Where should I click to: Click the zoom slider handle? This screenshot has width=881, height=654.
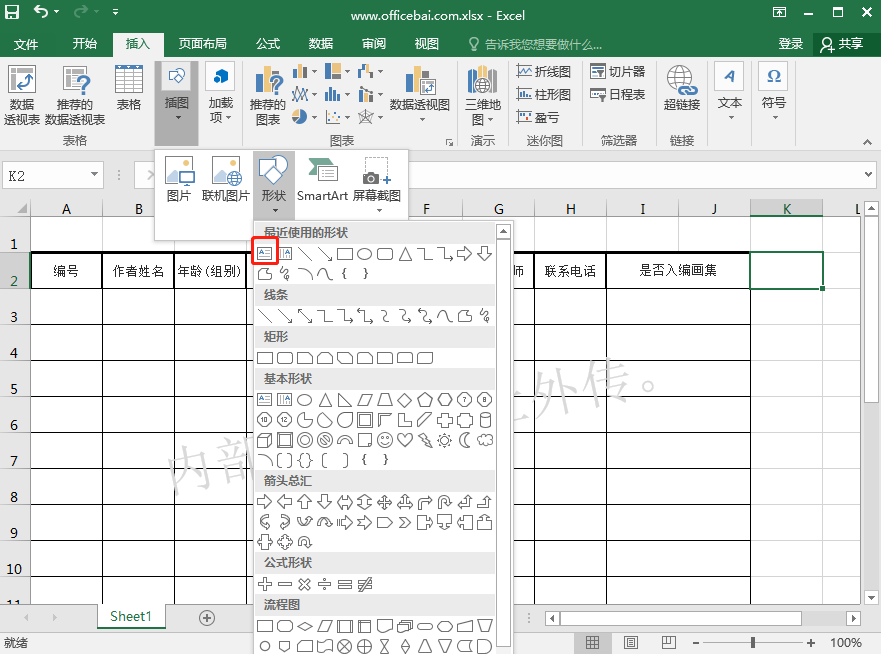pyautogui.click(x=753, y=642)
